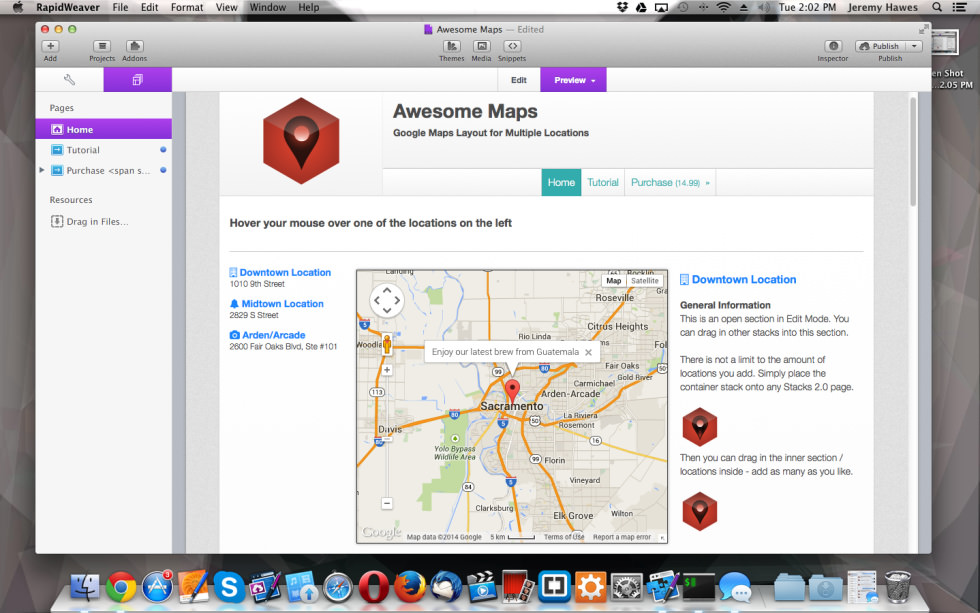Click the Home site navigation tab

561,182
